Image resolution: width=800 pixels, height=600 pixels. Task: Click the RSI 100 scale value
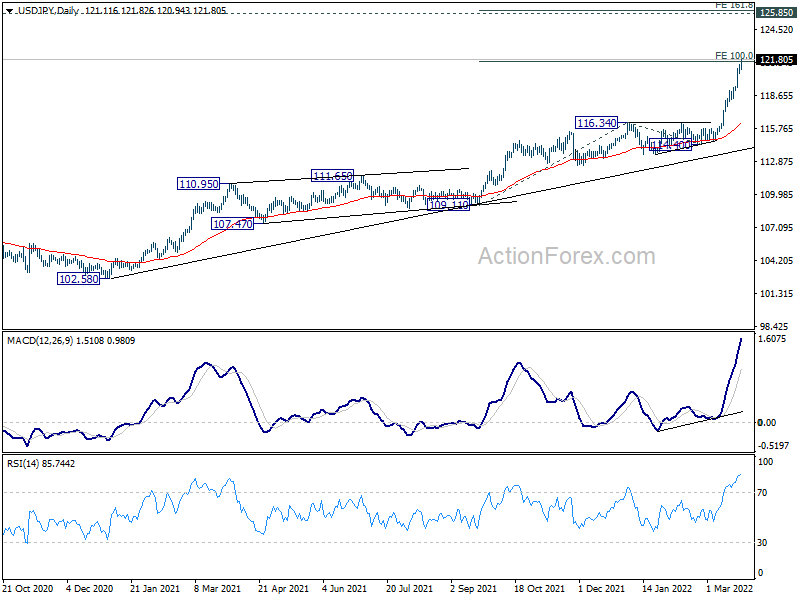point(765,462)
